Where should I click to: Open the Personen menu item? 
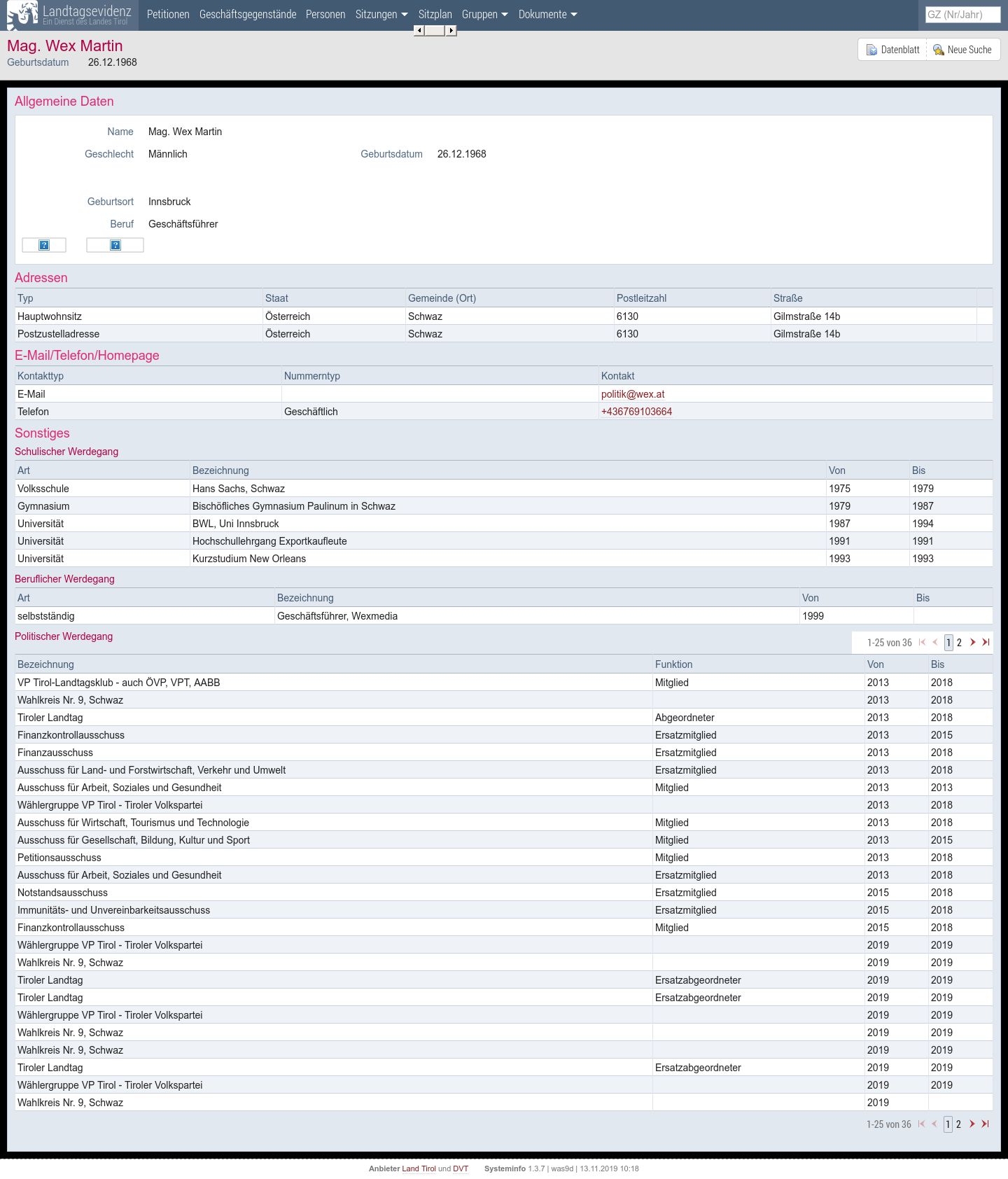(325, 15)
